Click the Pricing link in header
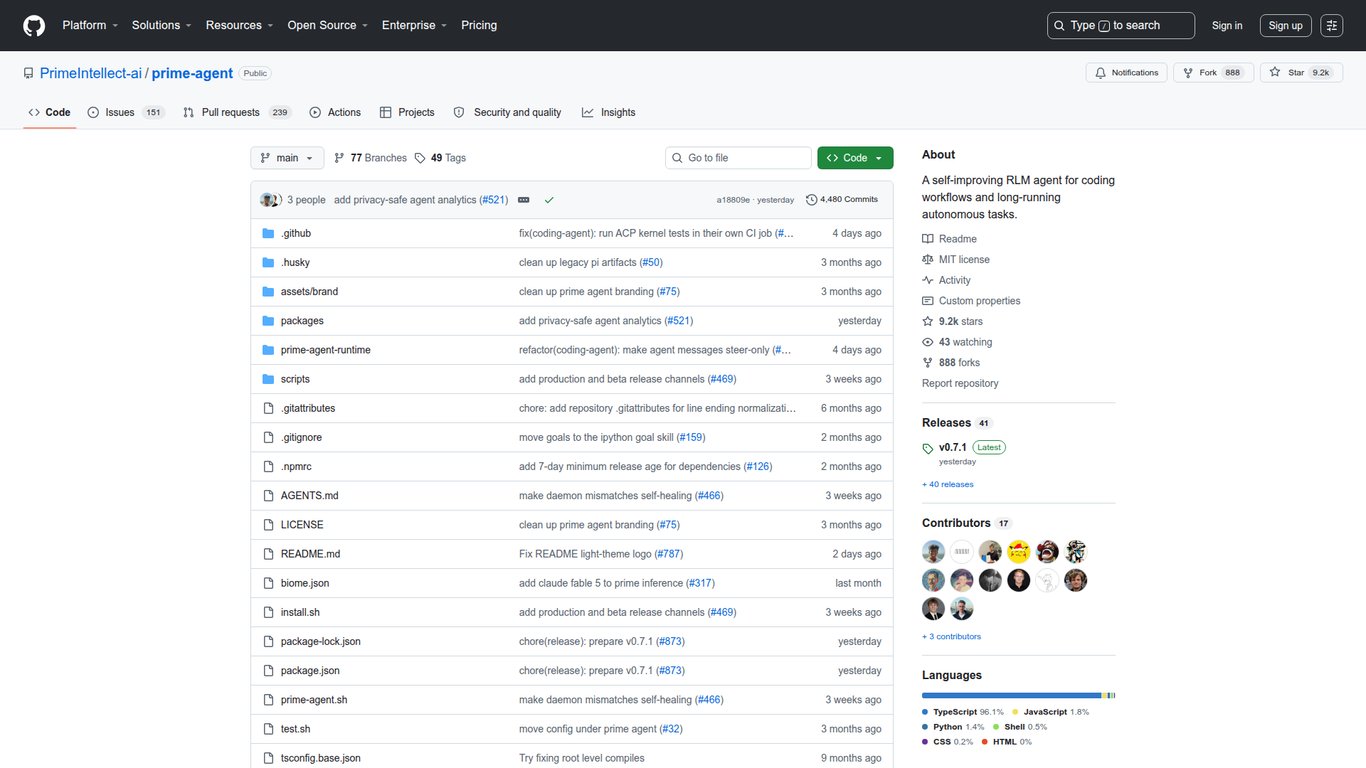 [479, 25]
